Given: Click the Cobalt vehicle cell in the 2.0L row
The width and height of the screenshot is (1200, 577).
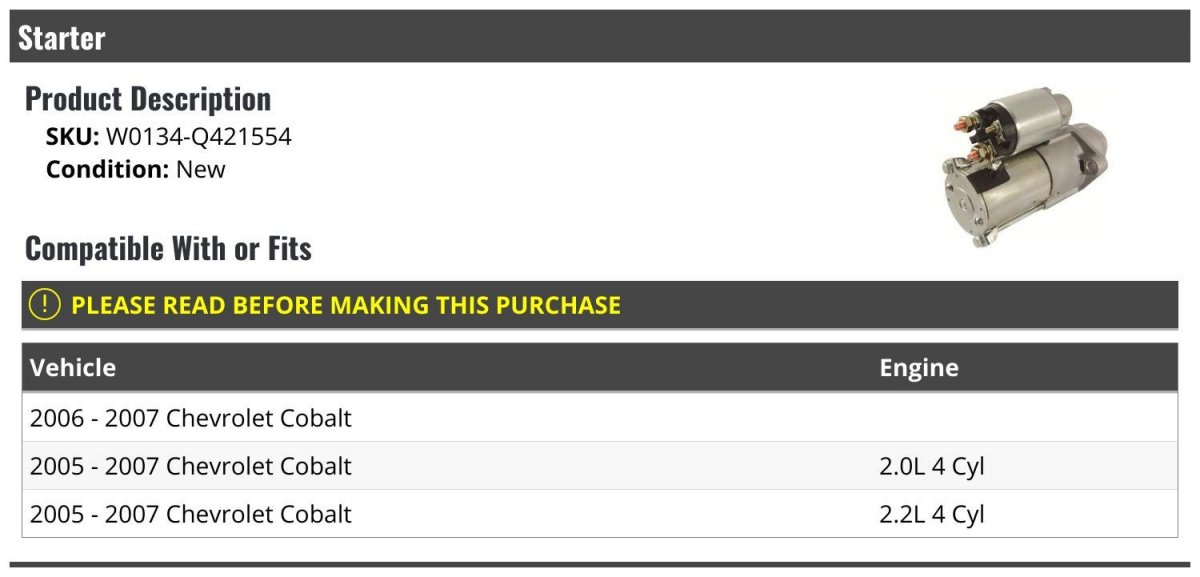Looking at the screenshot, I should (191, 466).
